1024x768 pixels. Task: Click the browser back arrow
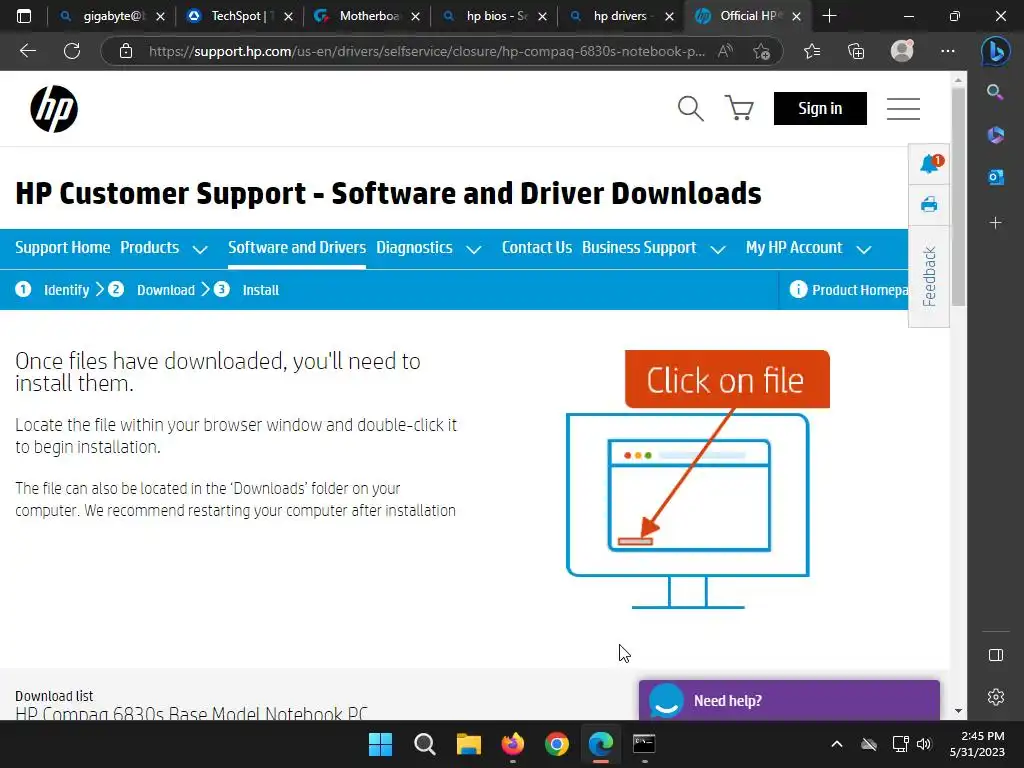click(x=28, y=51)
